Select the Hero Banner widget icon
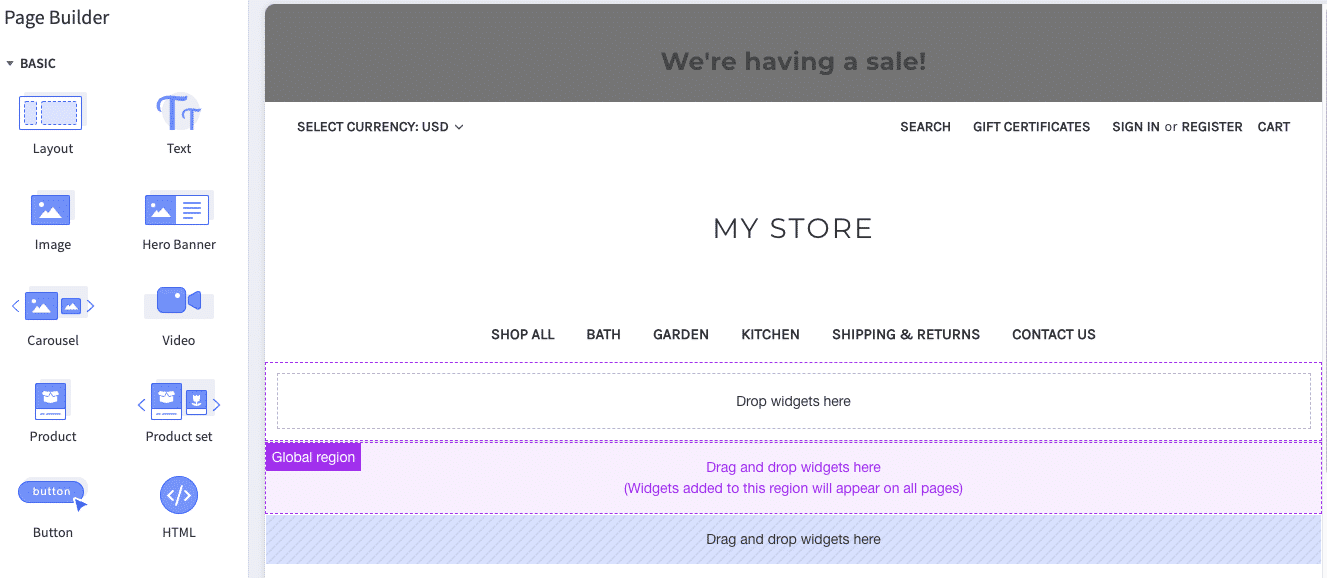The height and width of the screenshot is (578, 1327). point(178,208)
